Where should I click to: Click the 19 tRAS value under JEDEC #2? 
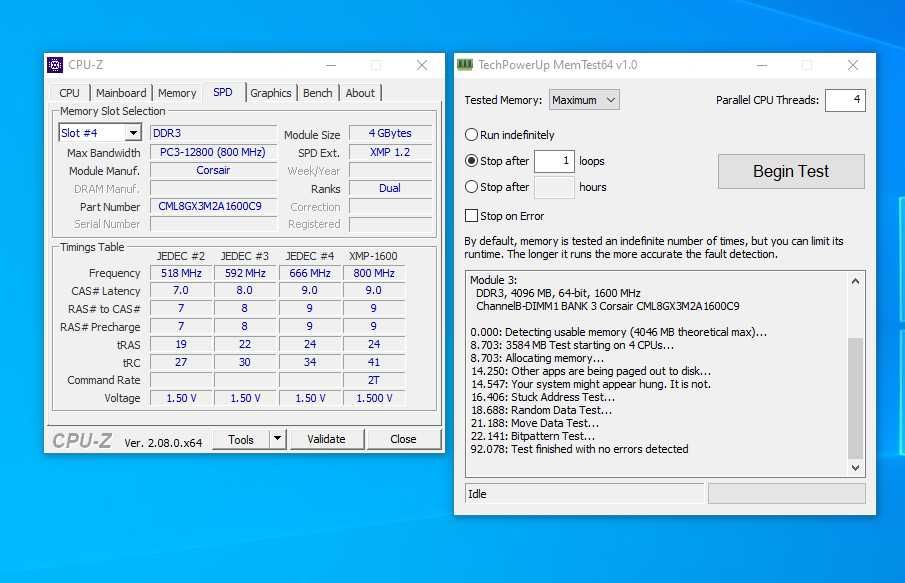pos(181,344)
